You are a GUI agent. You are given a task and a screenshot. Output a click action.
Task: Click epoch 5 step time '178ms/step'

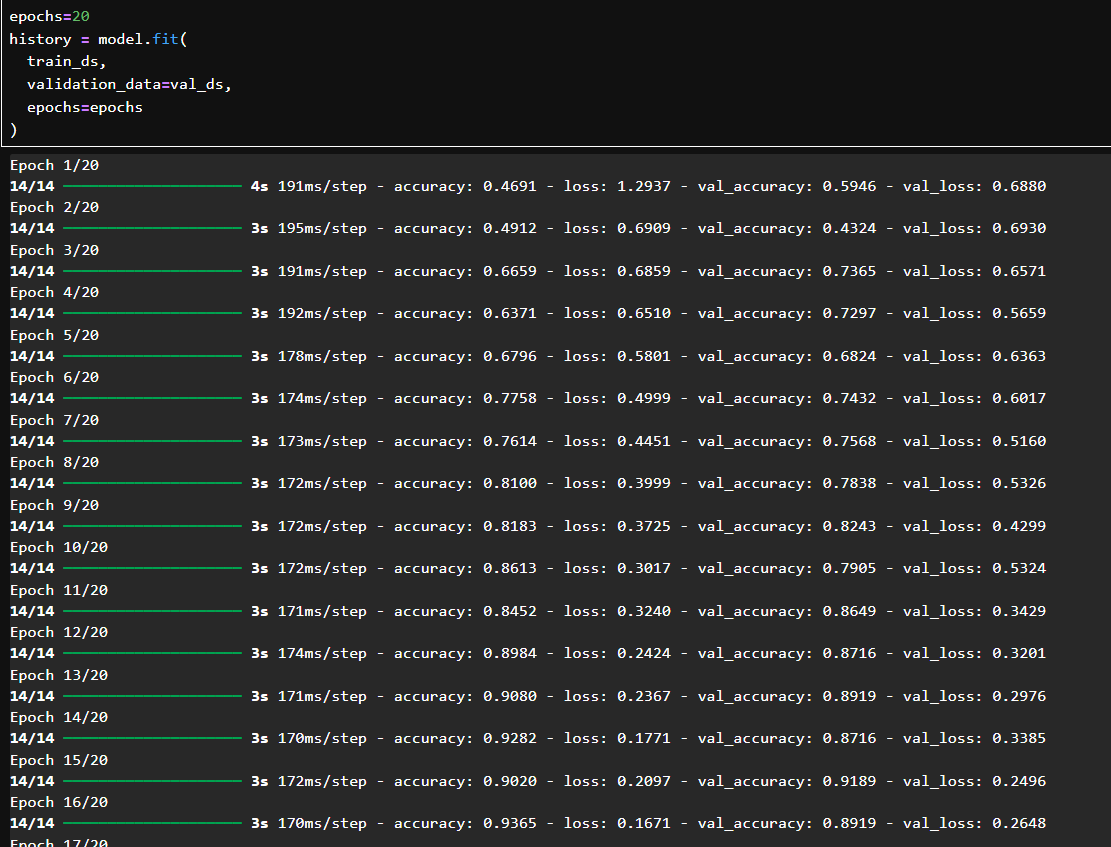pyautogui.click(x=322, y=357)
